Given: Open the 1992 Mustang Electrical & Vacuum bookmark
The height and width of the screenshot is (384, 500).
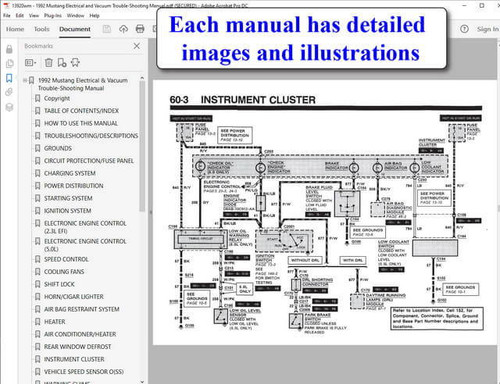Looking at the screenshot, I should (x=83, y=84).
